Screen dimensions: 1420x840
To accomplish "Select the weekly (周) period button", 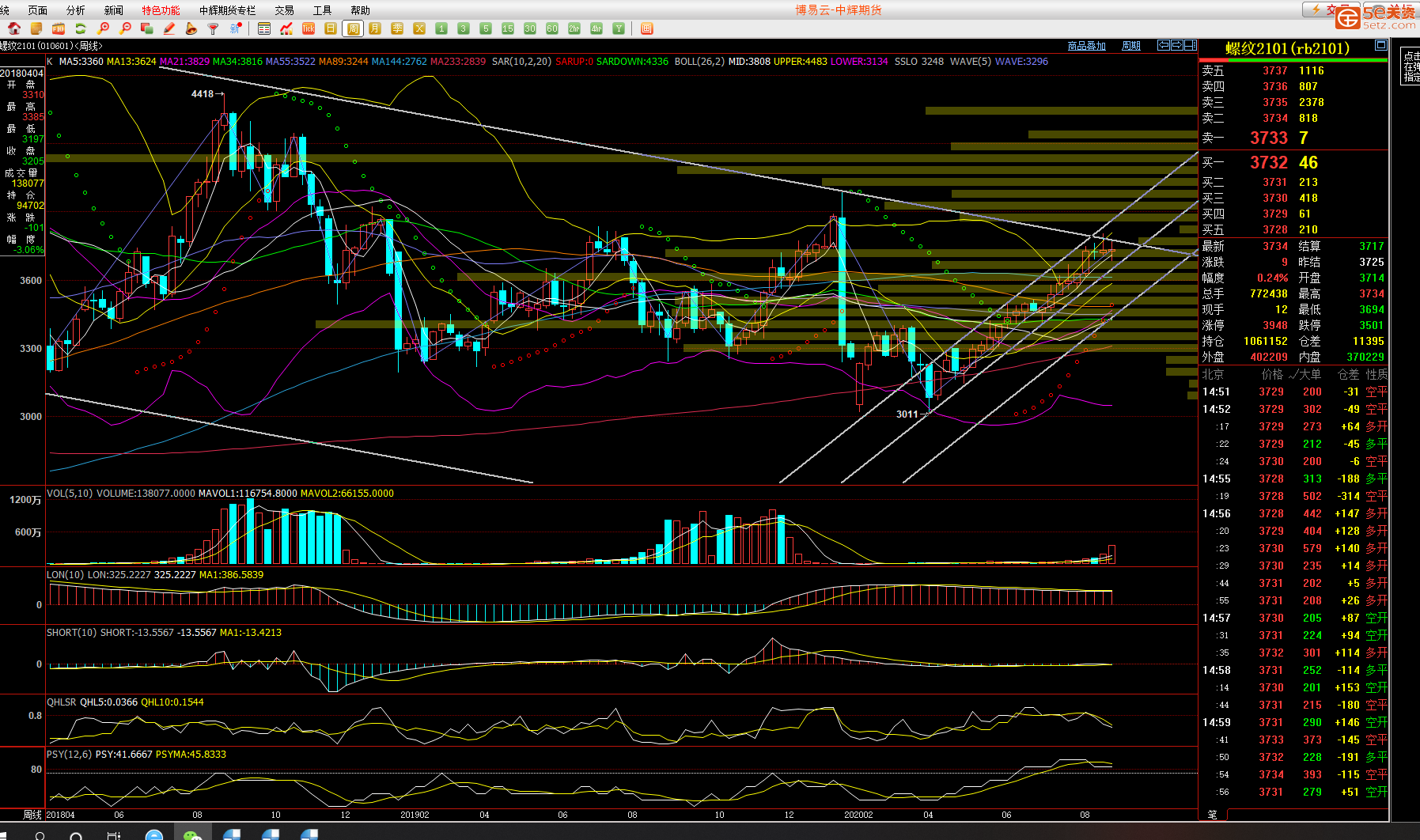I will click(x=353, y=28).
